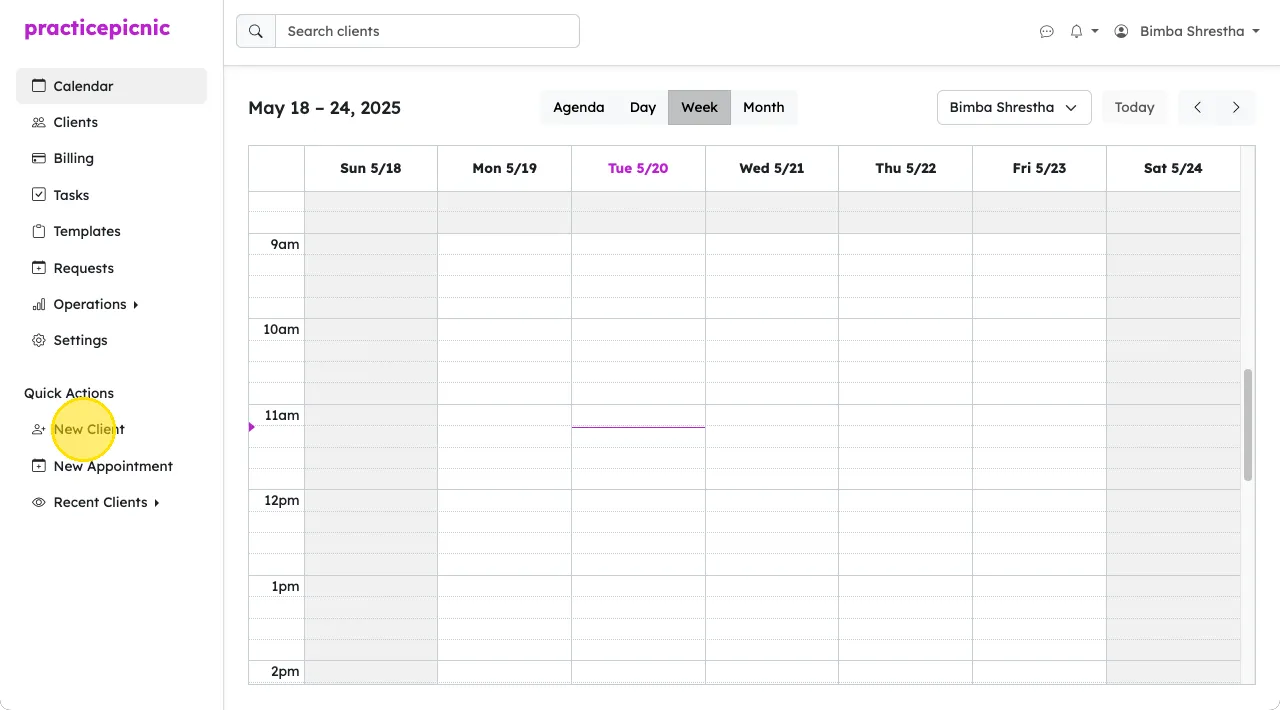The width and height of the screenshot is (1280, 710).
Task: Click the calendar vertical scrollbar thumb
Action: point(1248,425)
